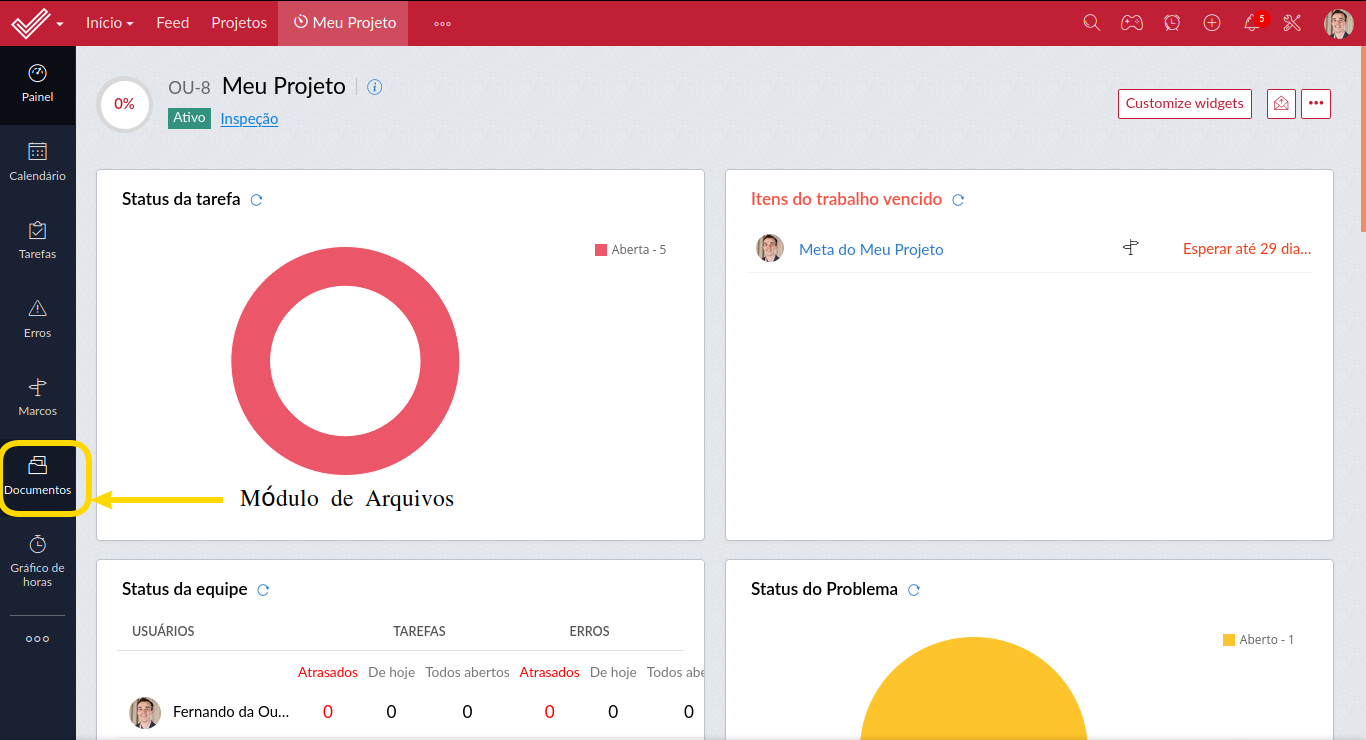Click Customize widgets button
Image resolution: width=1366 pixels, height=740 pixels.
click(x=1185, y=103)
